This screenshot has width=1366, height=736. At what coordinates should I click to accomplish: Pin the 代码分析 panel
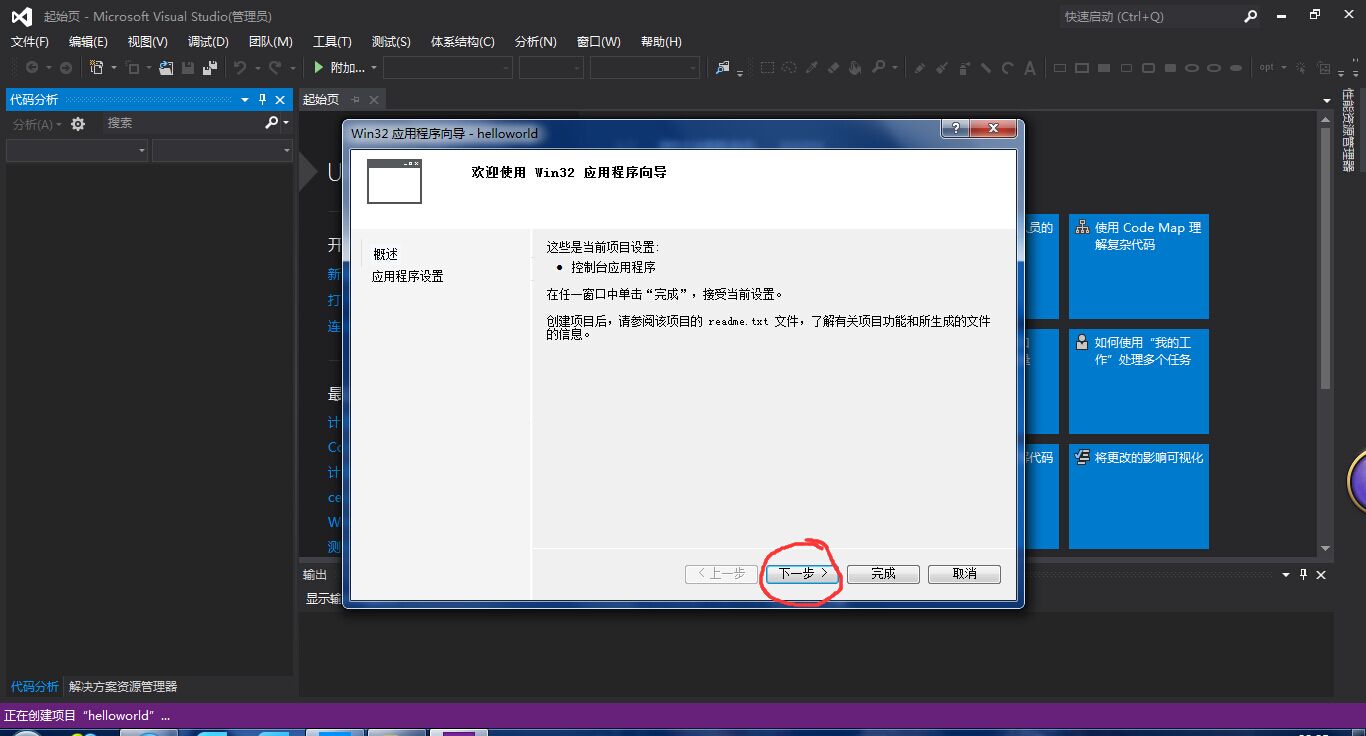click(x=262, y=99)
